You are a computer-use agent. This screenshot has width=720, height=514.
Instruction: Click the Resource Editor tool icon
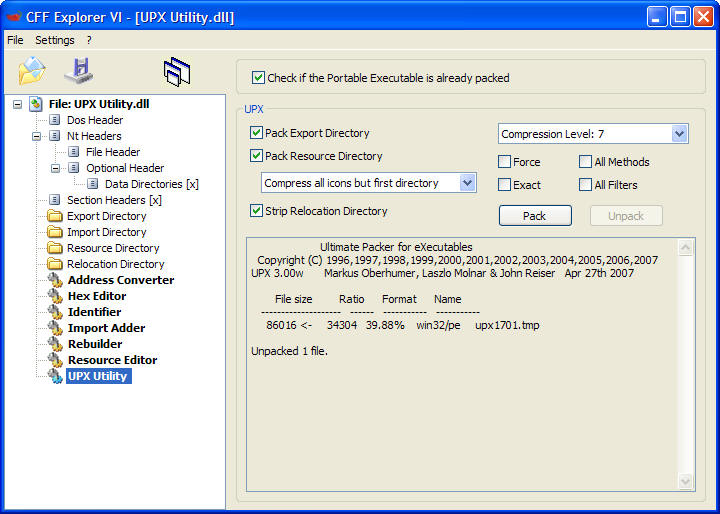(55, 360)
